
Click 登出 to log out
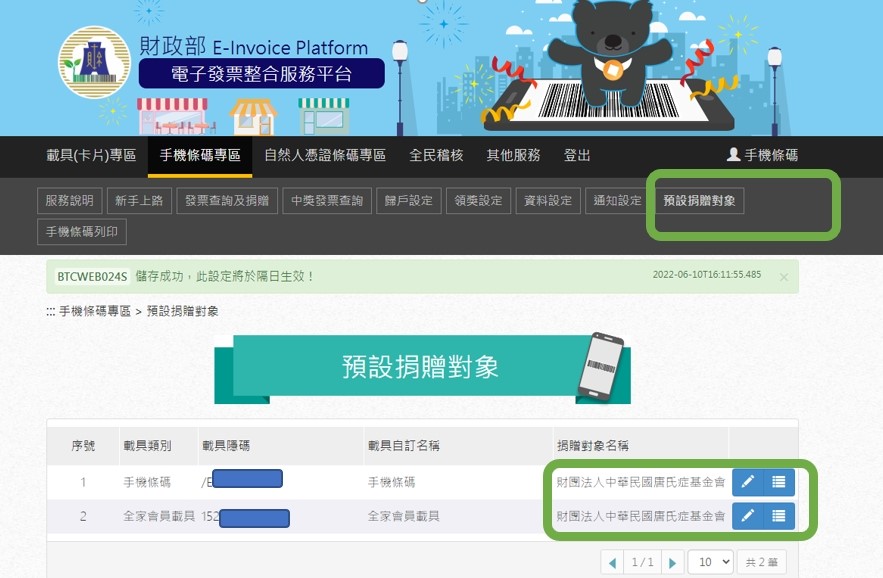click(577, 155)
